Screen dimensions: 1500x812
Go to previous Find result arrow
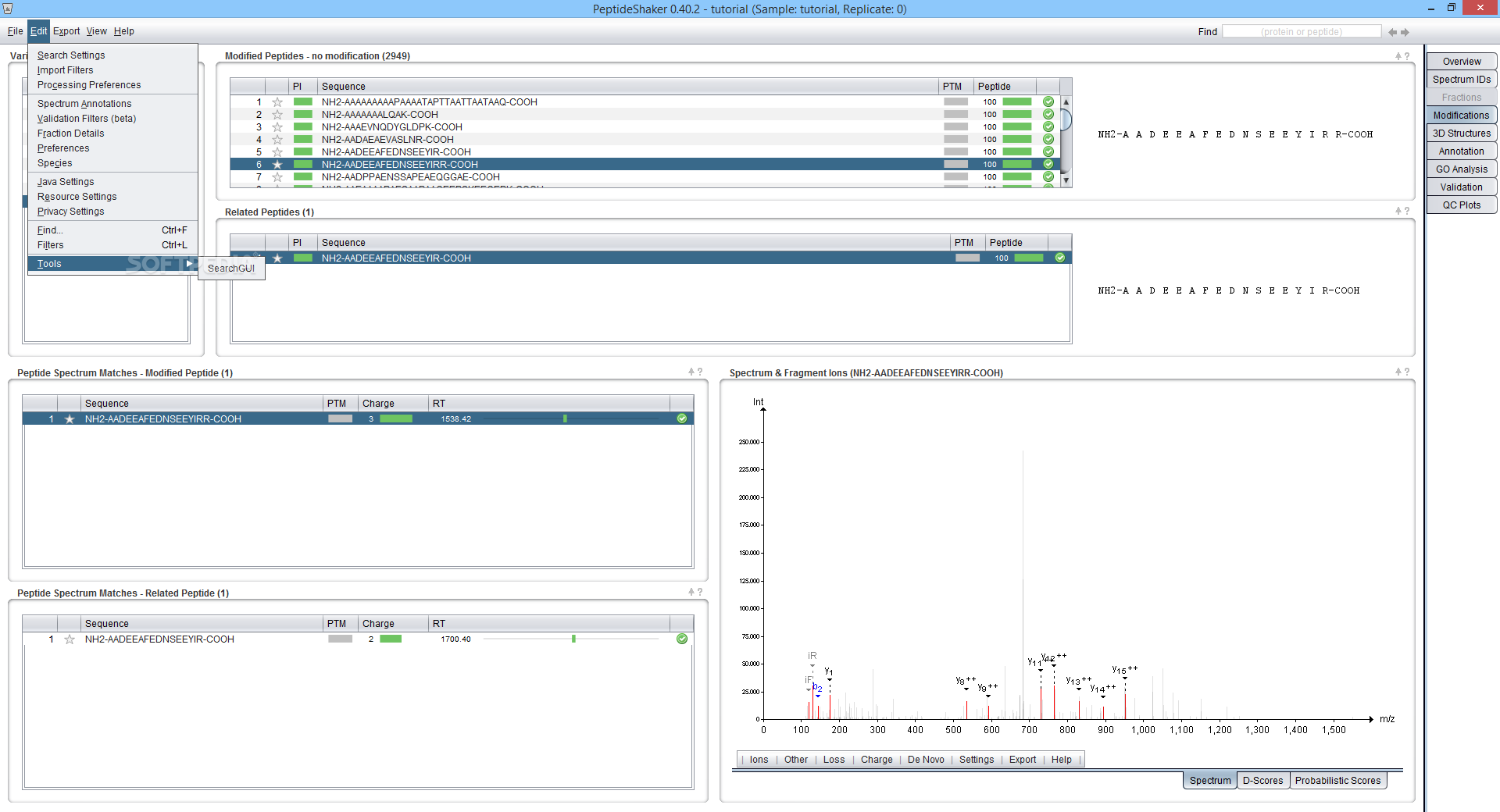pos(1392,32)
